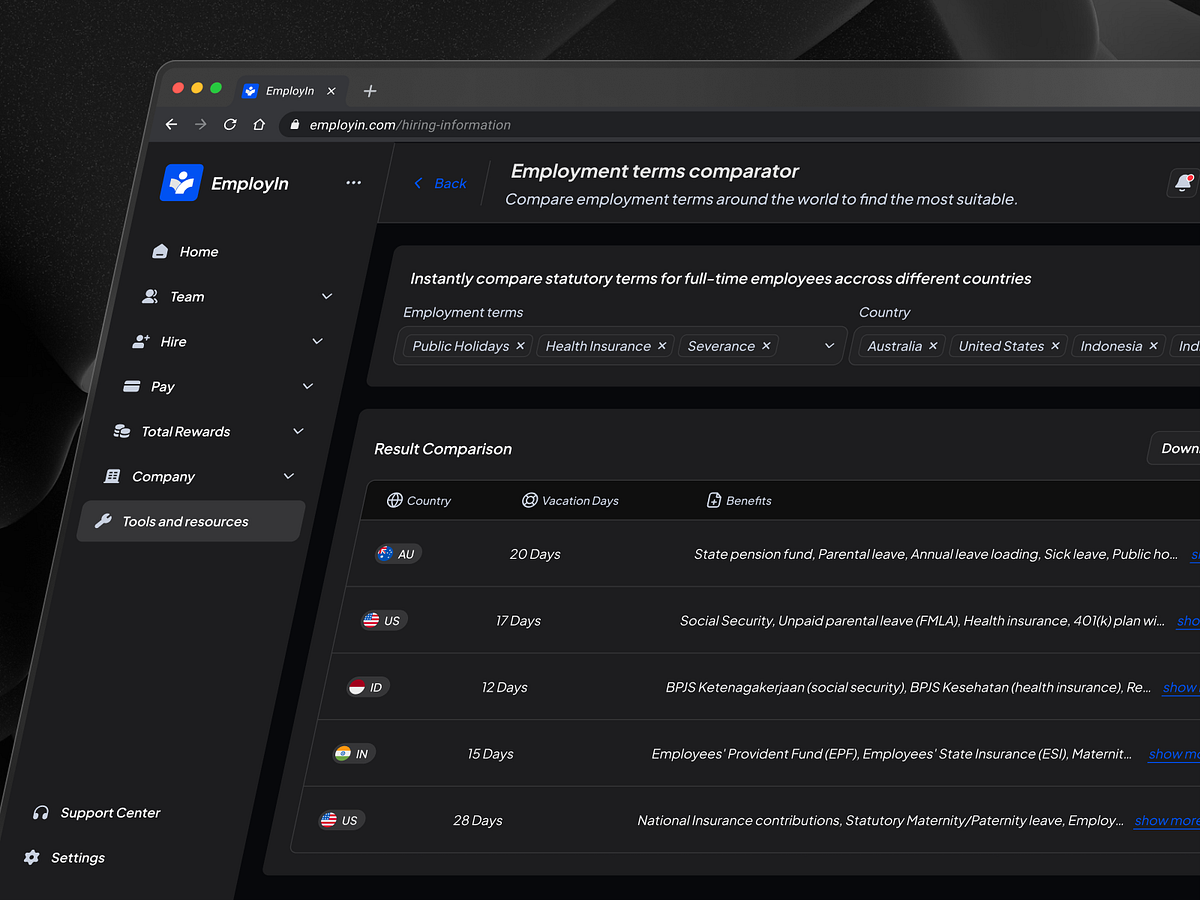Select the Pay section icon
Screen dimensions: 1200x900
[x=132, y=386]
